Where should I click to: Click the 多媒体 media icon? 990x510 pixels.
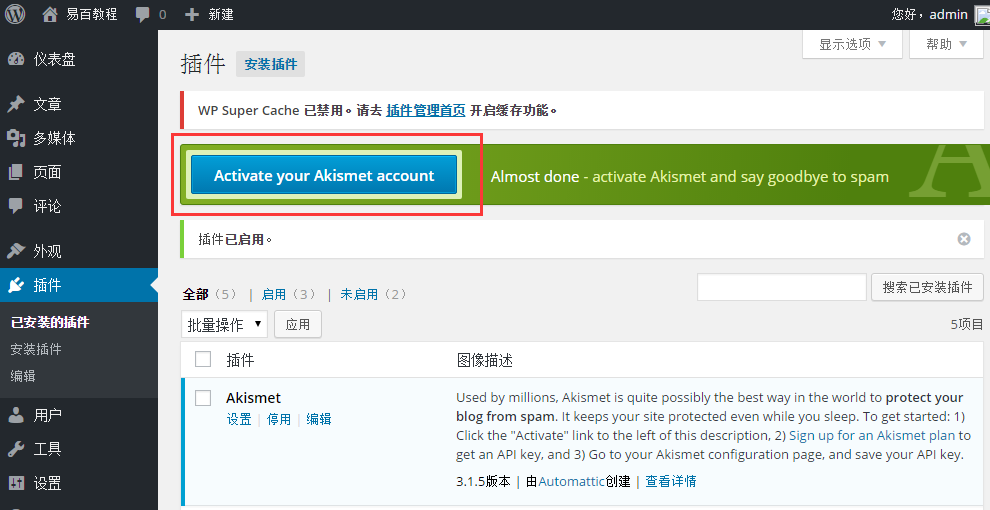16,138
